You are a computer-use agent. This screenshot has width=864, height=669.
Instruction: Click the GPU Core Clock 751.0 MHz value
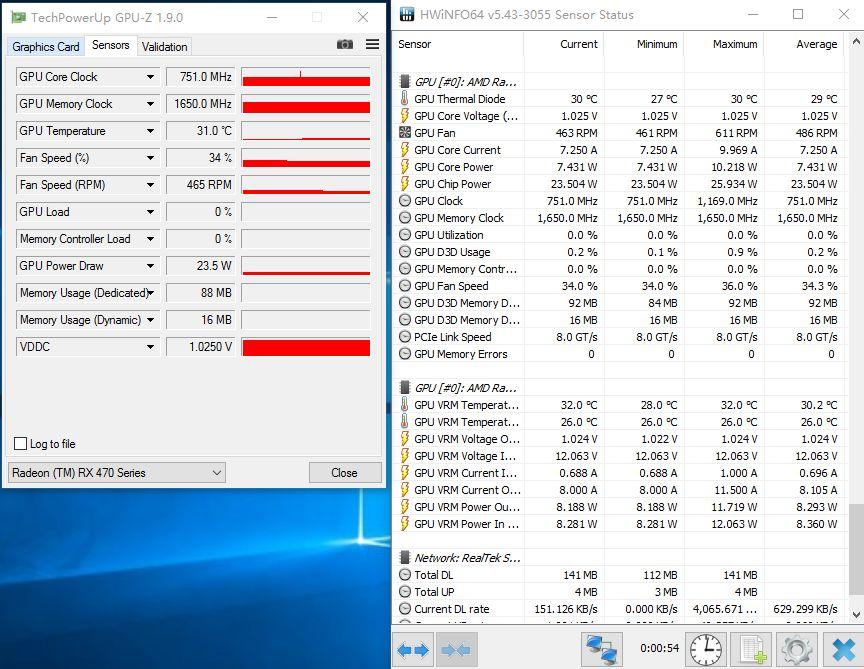[201, 77]
